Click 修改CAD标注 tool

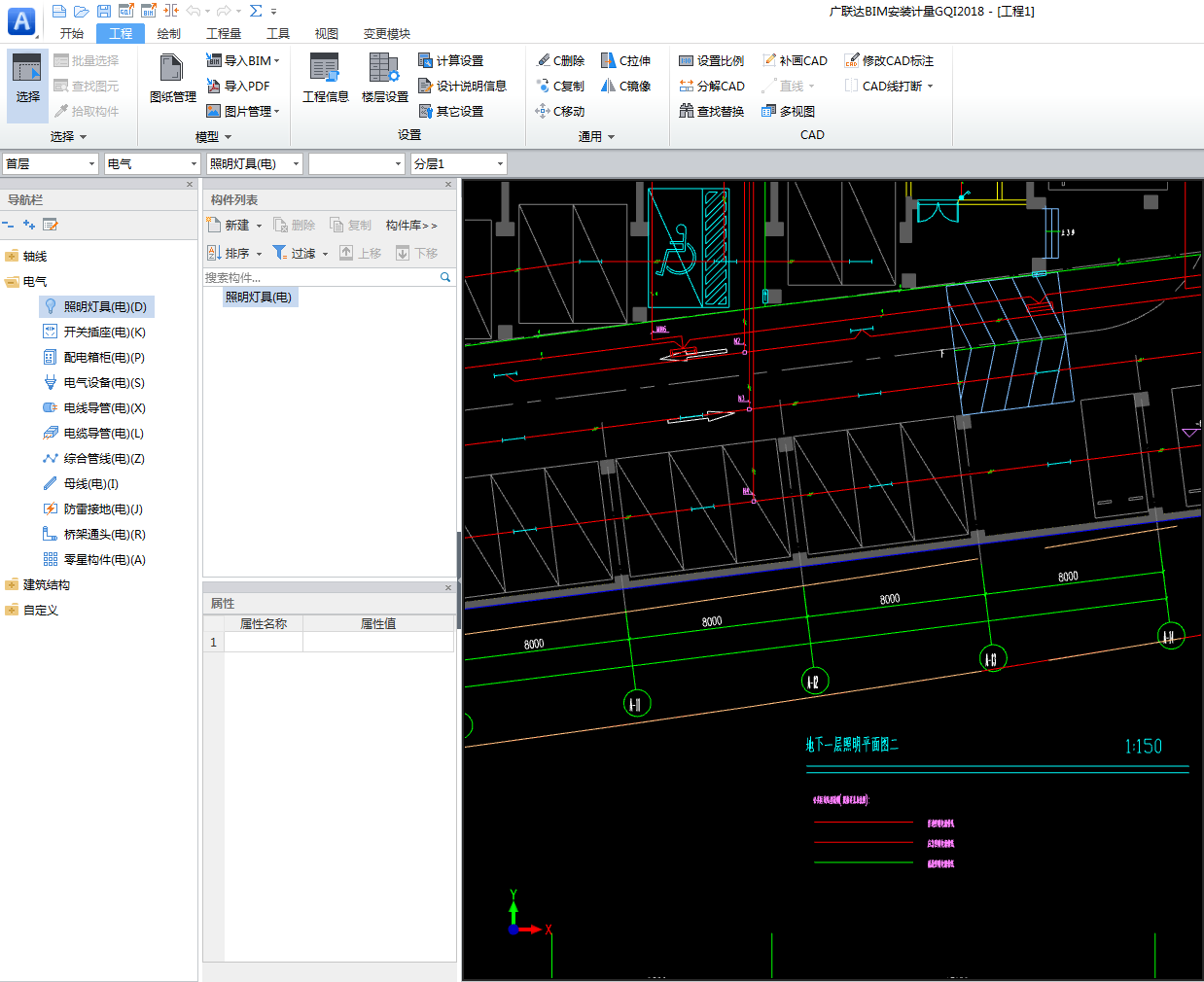[889, 60]
